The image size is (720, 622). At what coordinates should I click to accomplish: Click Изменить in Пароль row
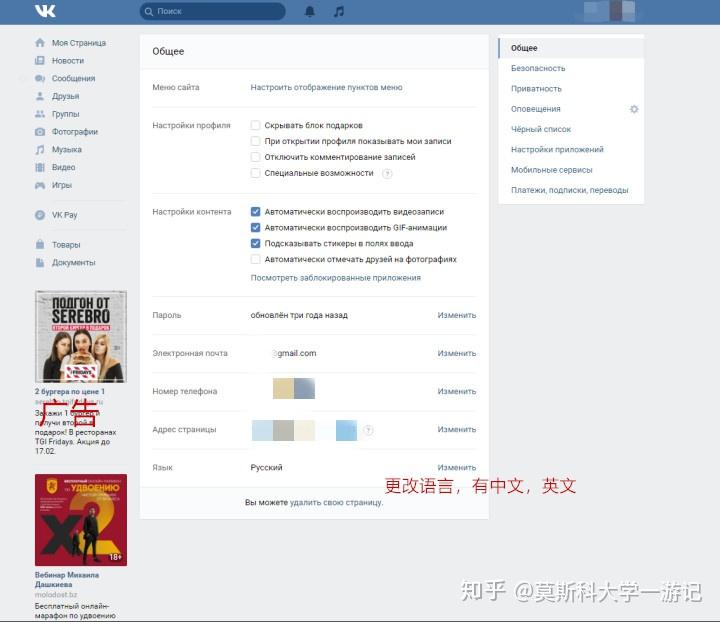coord(456,315)
